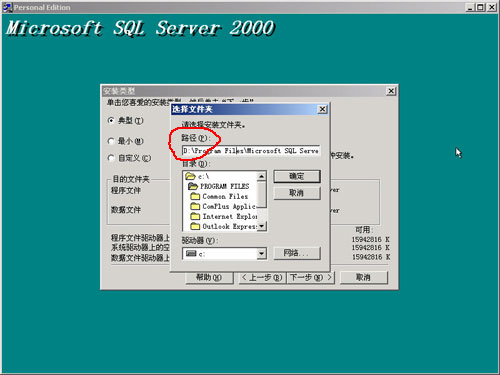This screenshot has height=375, width=500.
Task: Select the 最小 (Minimum) radio button
Action: point(111,141)
